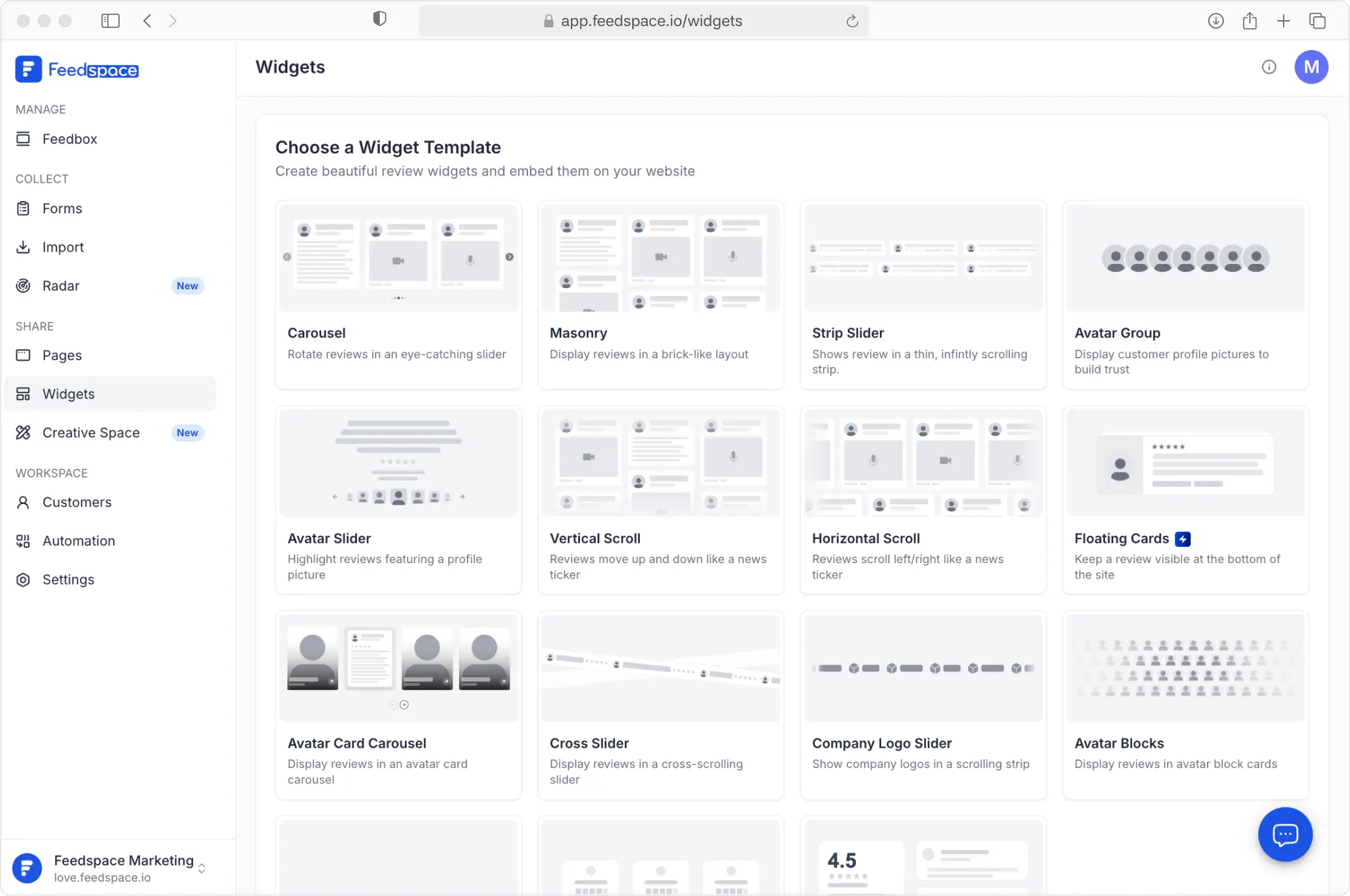Go back with the browser back arrow
This screenshot has height=896, width=1350.
tap(148, 21)
